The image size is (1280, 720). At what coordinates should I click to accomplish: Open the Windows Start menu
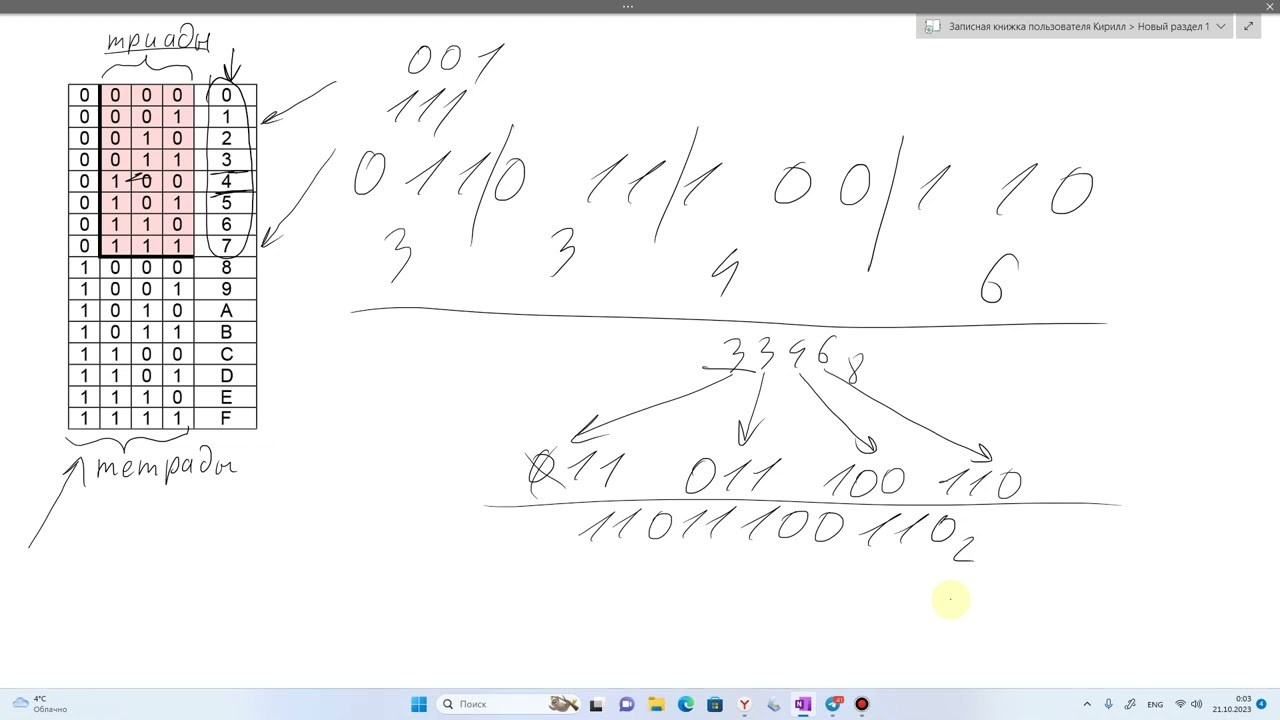click(419, 704)
